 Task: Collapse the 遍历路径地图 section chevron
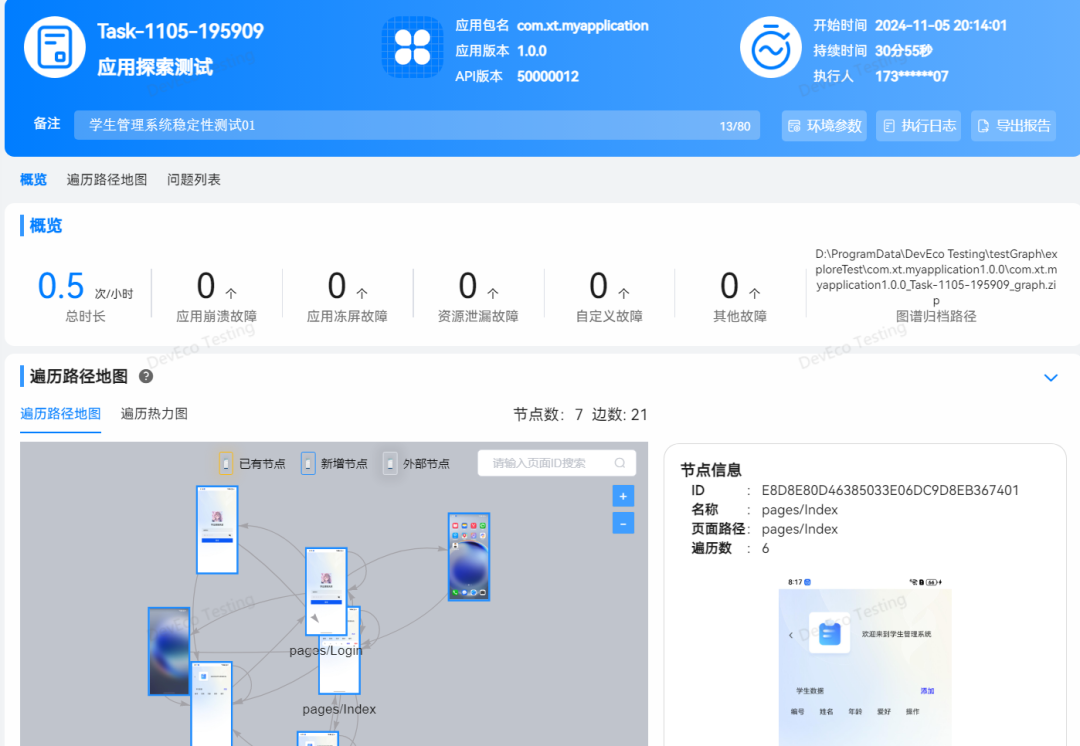(1050, 377)
